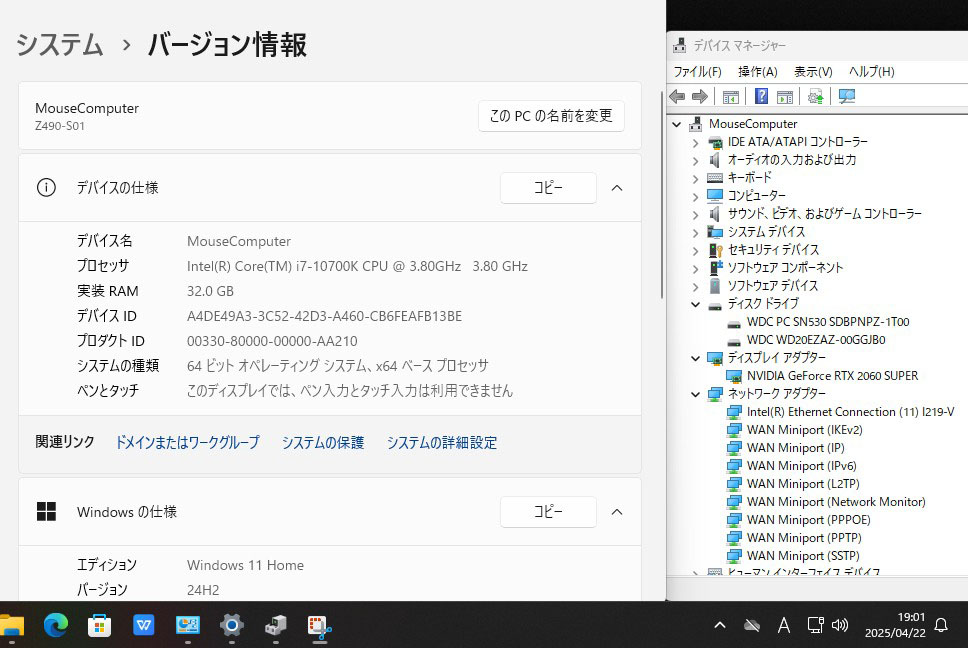Screen dimensions: 968x648
Task: Click the NVIDIA GeForce RTX 2060 SUPER icon
Action: [734, 376]
